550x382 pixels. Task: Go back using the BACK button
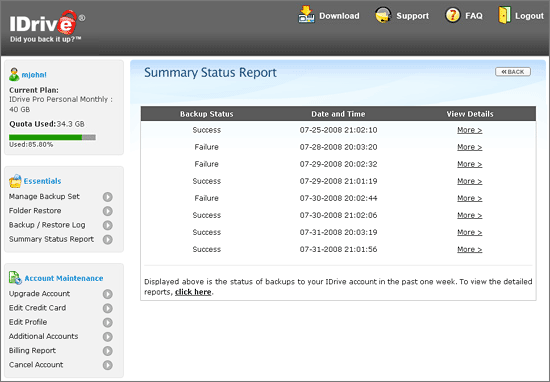[513, 72]
